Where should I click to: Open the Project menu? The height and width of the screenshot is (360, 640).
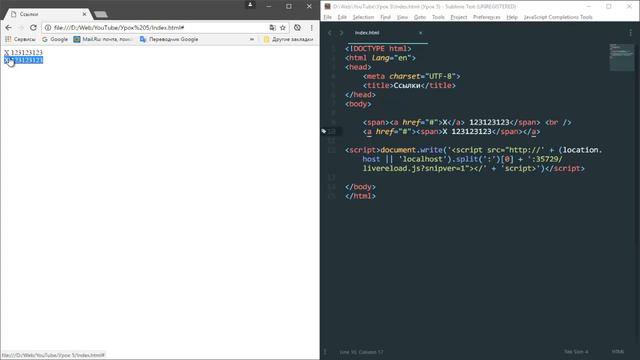[x=458, y=17]
